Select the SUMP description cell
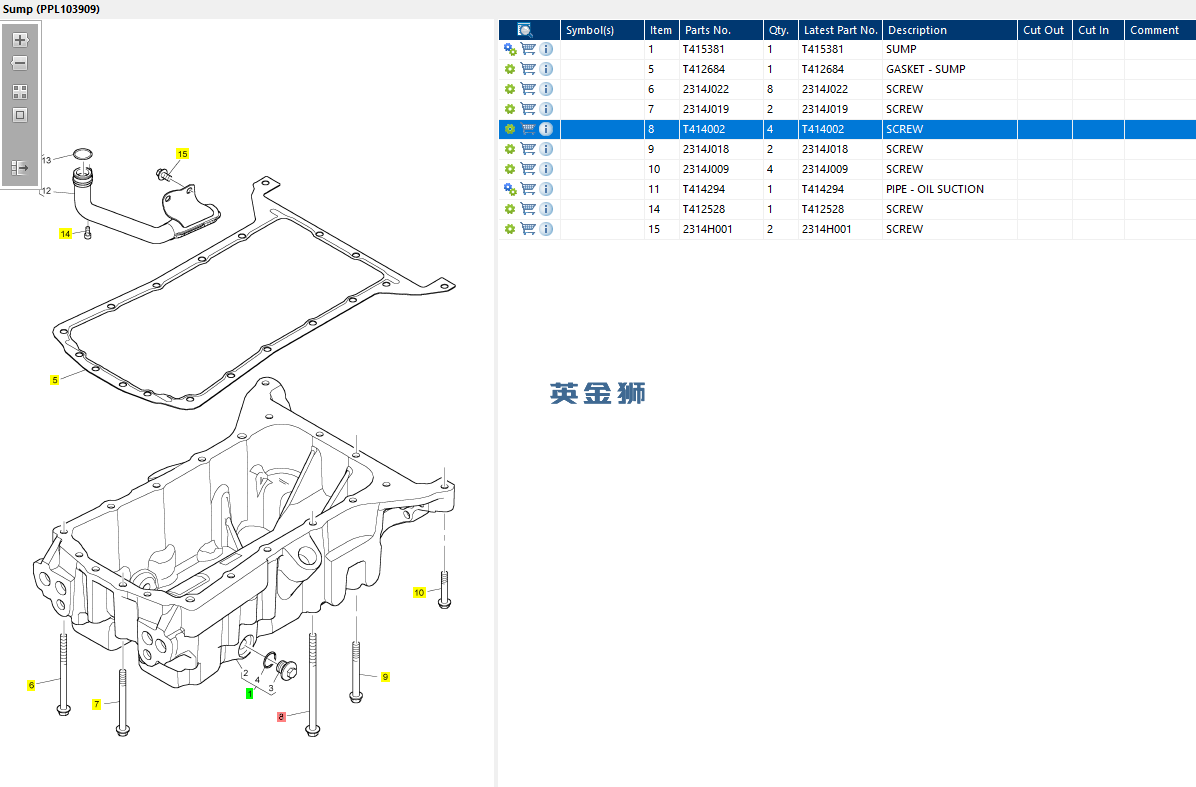Viewport: 1196px width, 787px height. click(950, 49)
